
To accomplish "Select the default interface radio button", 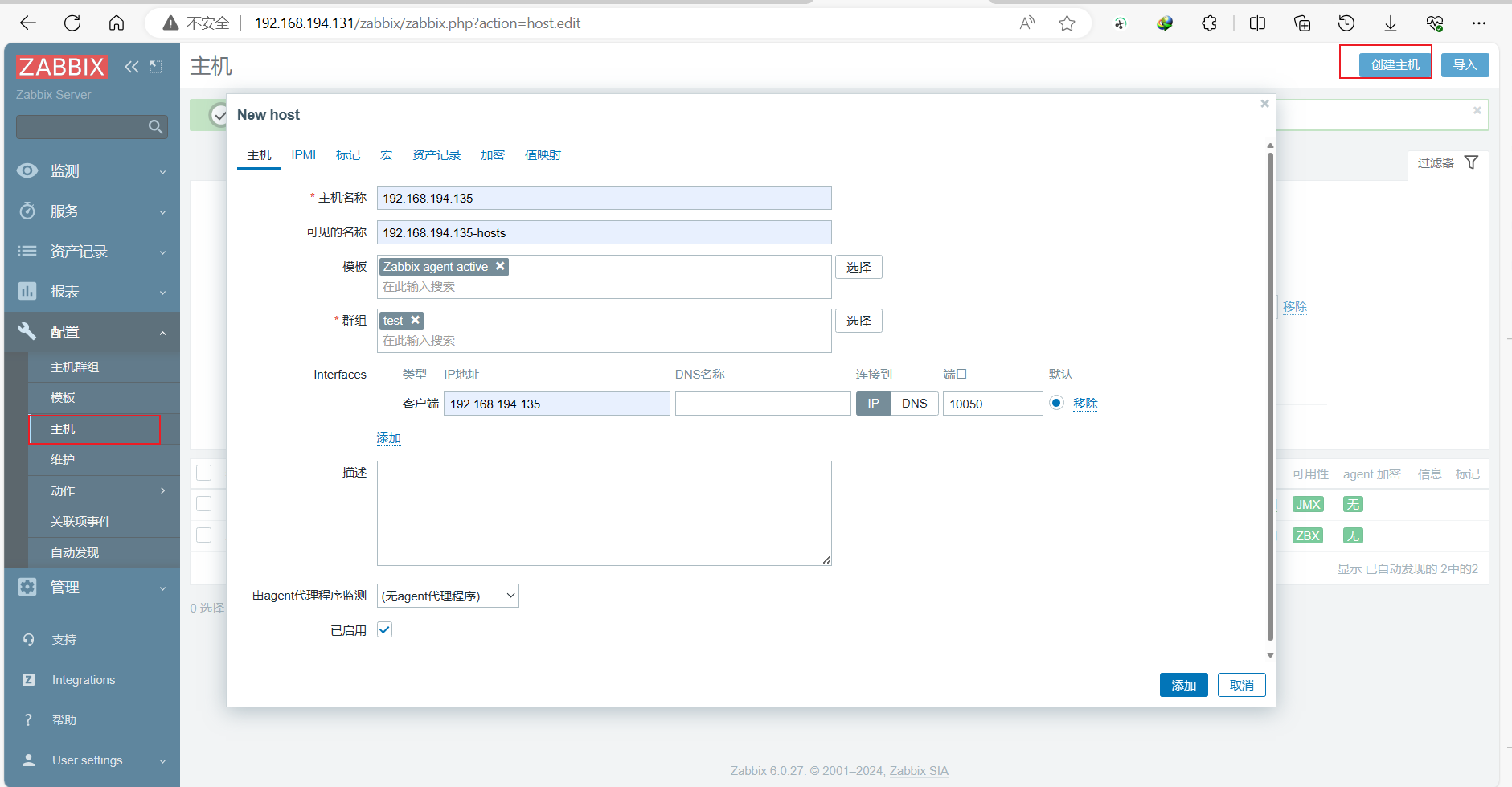I will 1056,403.
